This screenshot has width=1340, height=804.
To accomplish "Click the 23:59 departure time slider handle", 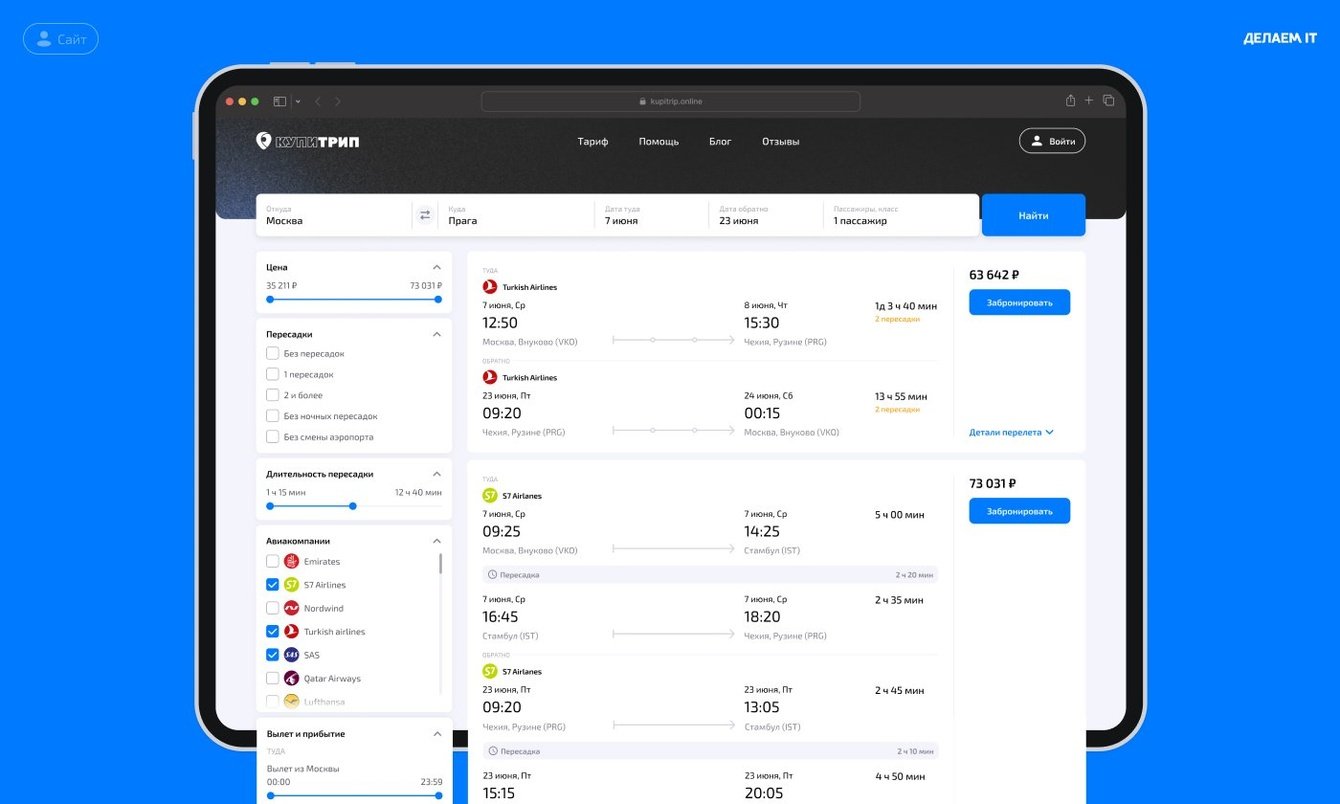I will click(x=438, y=796).
